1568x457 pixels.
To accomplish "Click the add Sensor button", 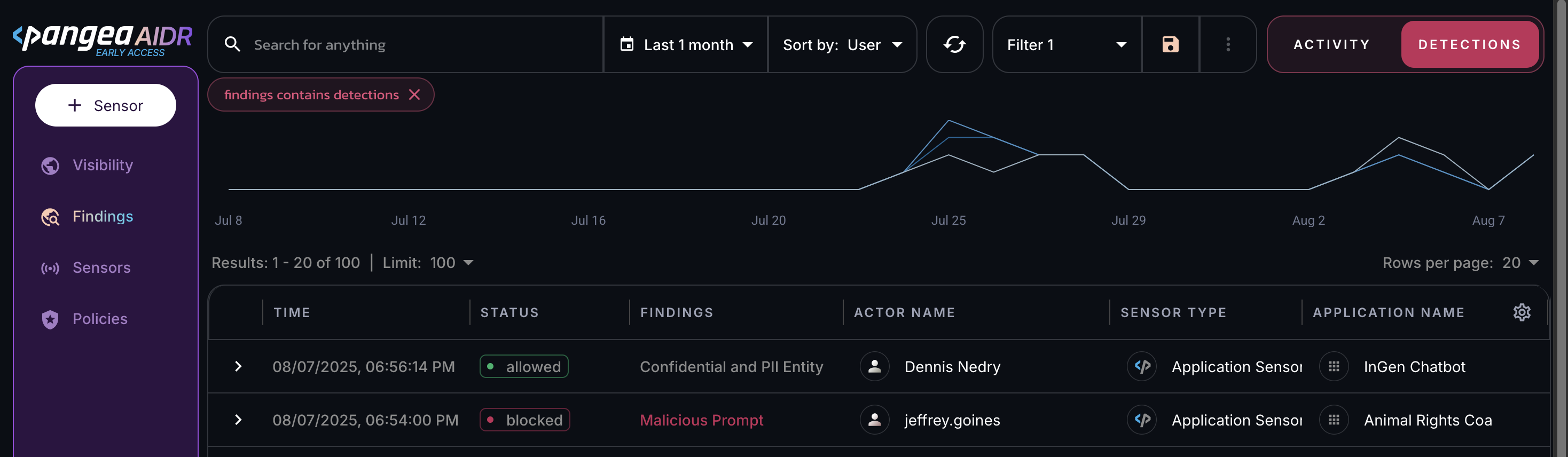I will 105,105.
